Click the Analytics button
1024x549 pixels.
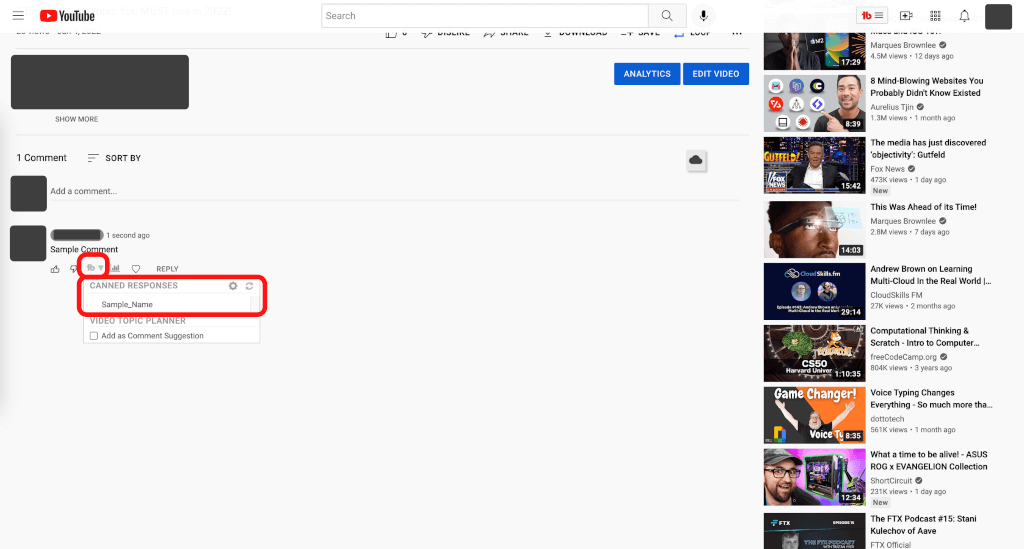click(x=647, y=74)
